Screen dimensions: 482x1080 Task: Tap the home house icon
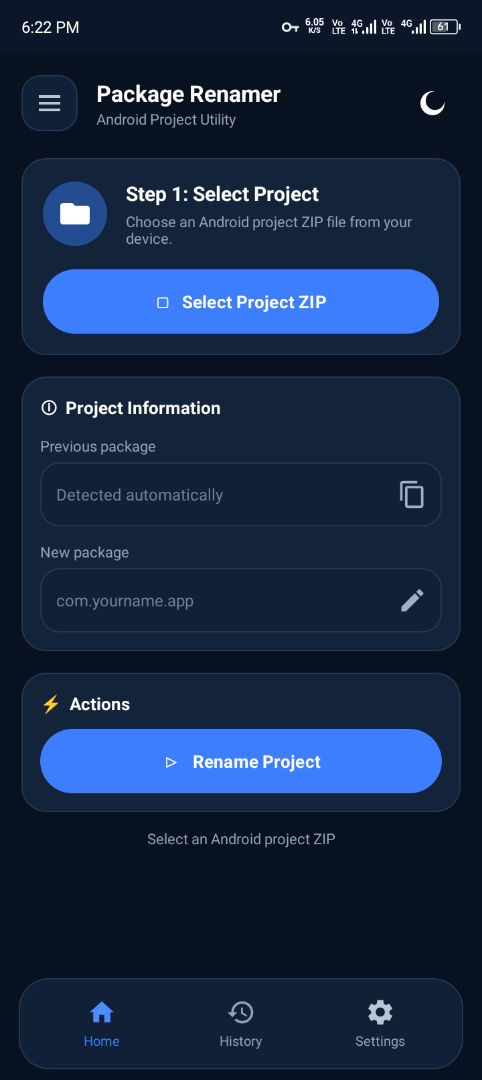[x=101, y=1012]
